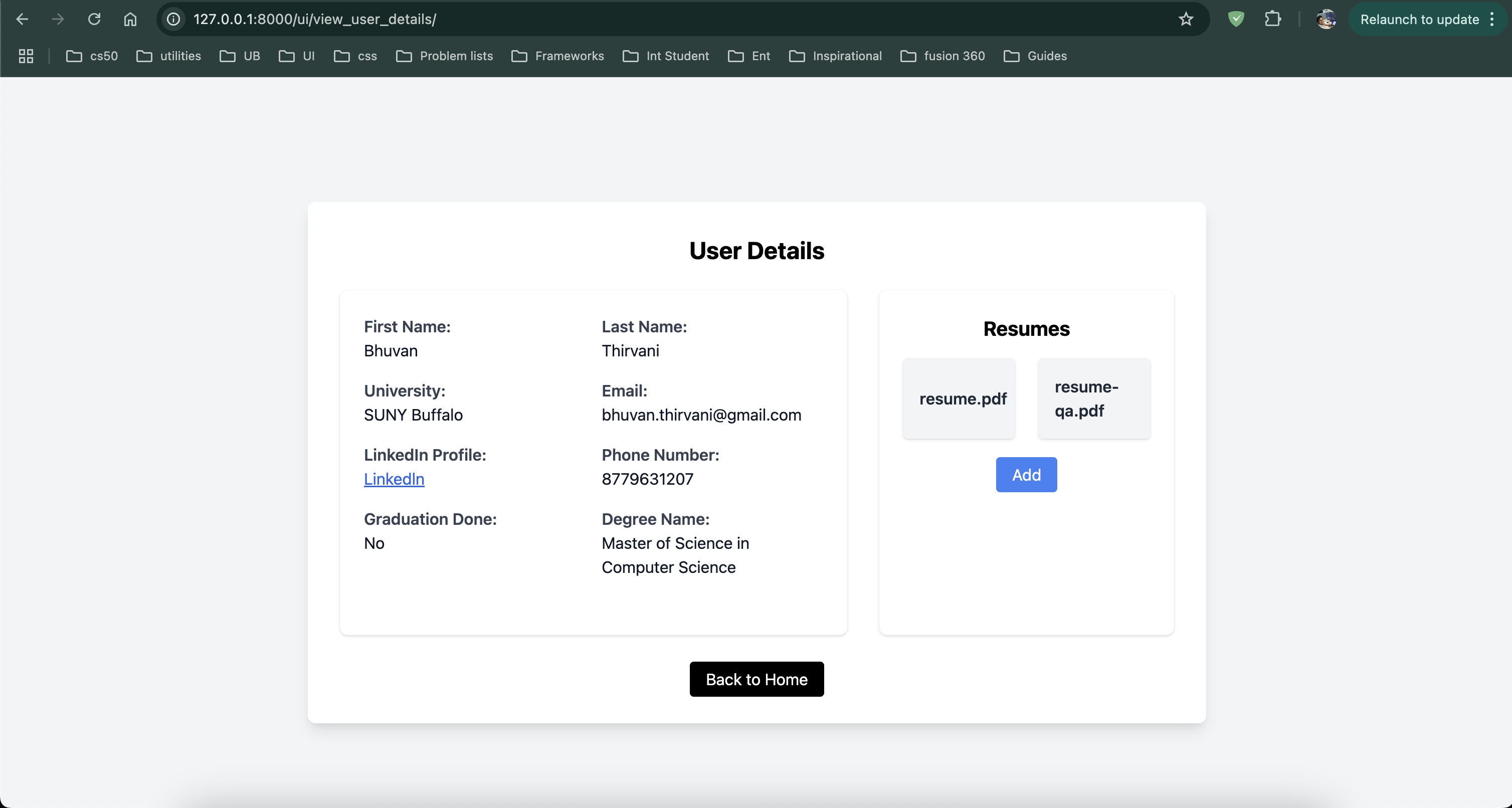Click the green shield extension icon
1512x808 pixels.
[x=1236, y=20]
